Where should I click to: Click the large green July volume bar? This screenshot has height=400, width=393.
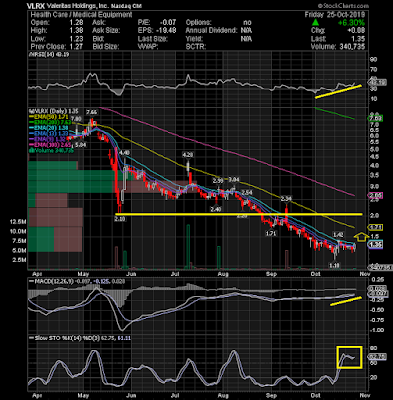[188, 246]
